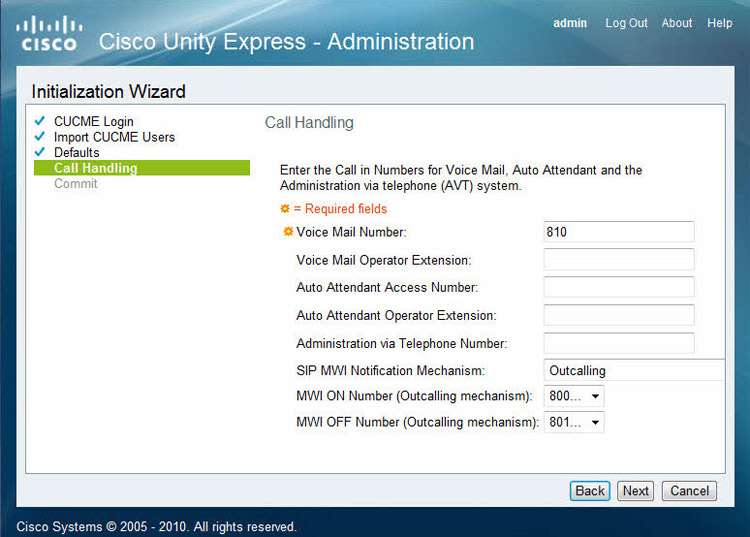Click the 'MWI OFF Number (Outcalling mechanism):' label
Screen dimensions: 750x537
click(x=418, y=422)
